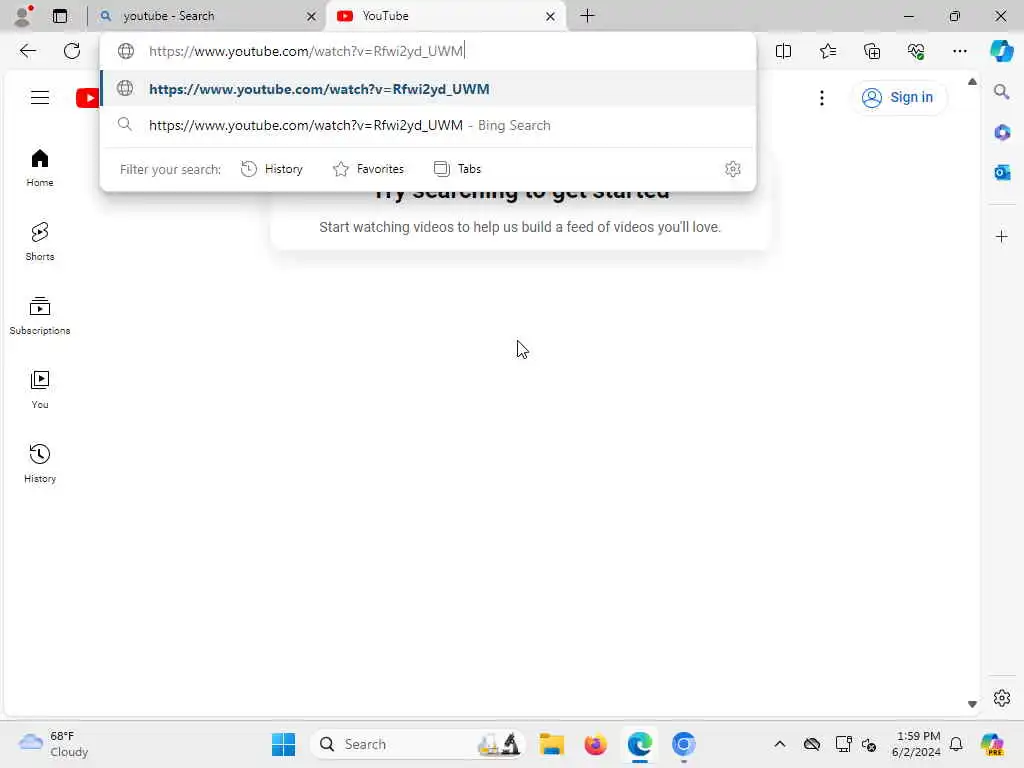Open the Windows Start menu
Image resolution: width=1024 pixels, height=768 pixels.
pyautogui.click(x=283, y=744)
